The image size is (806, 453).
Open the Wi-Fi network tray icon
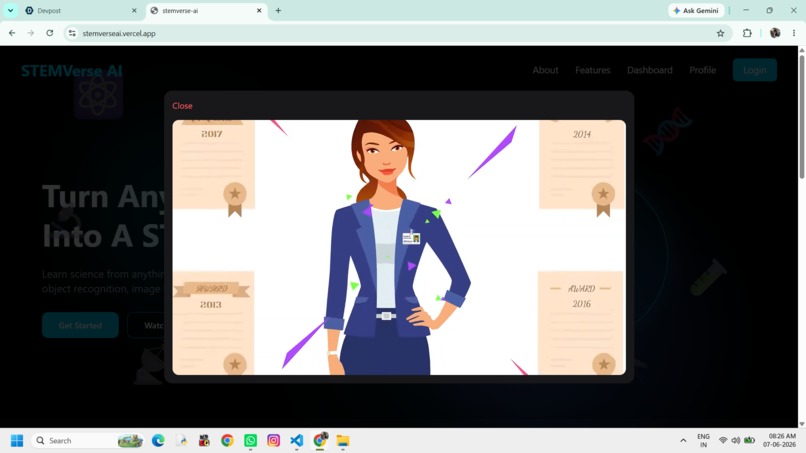coord(723,441)
